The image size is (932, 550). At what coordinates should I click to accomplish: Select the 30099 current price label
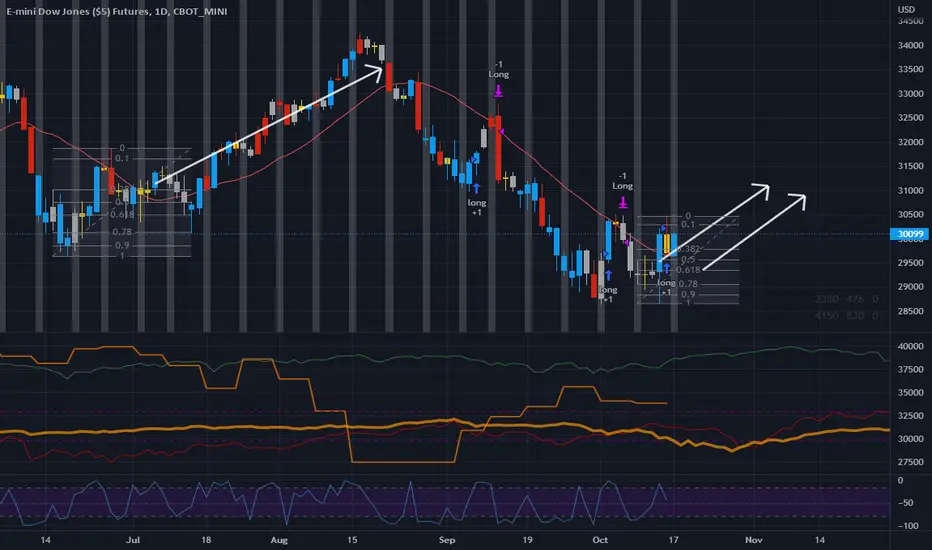pos(910,234)
